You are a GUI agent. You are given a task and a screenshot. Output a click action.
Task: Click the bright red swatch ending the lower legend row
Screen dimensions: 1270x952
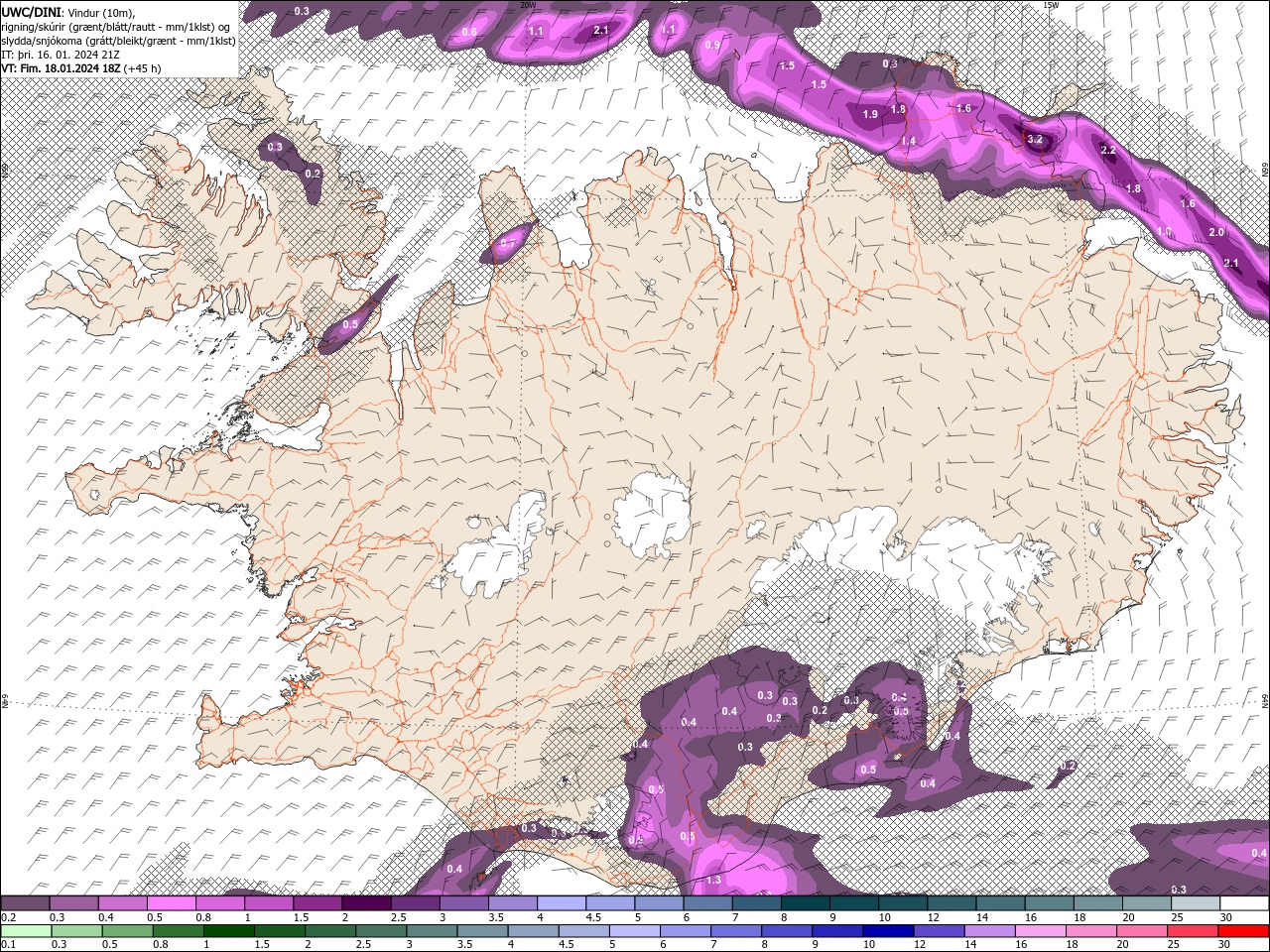coord(1244,931)
